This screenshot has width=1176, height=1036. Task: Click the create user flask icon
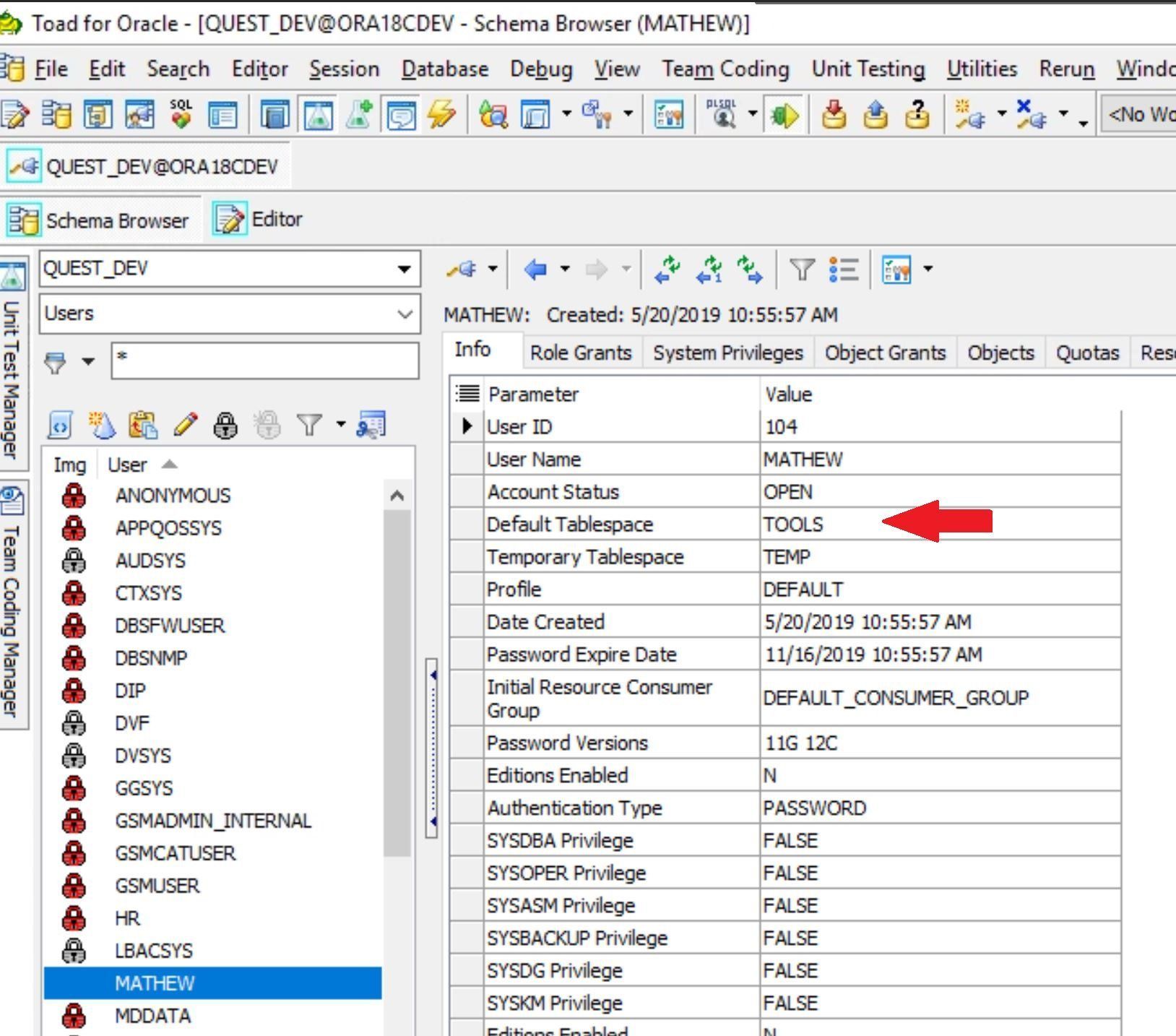[x=102, y=425]
